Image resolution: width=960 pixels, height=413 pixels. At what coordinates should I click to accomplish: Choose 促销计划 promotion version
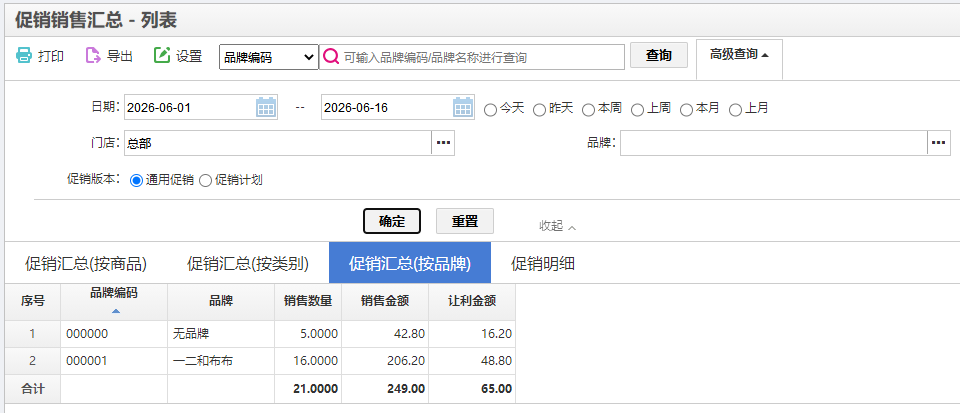205,180
